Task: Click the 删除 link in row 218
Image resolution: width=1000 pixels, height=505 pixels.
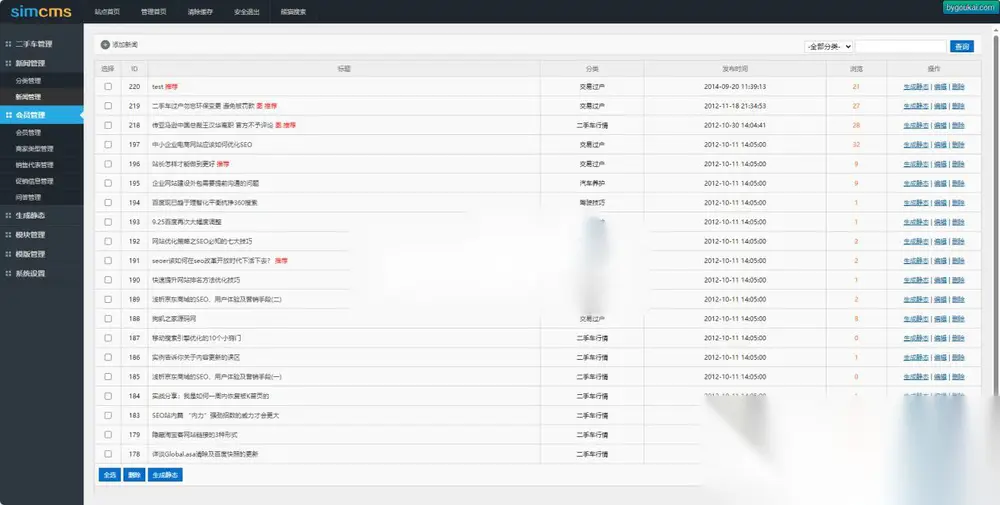Action: pos(958,126)
